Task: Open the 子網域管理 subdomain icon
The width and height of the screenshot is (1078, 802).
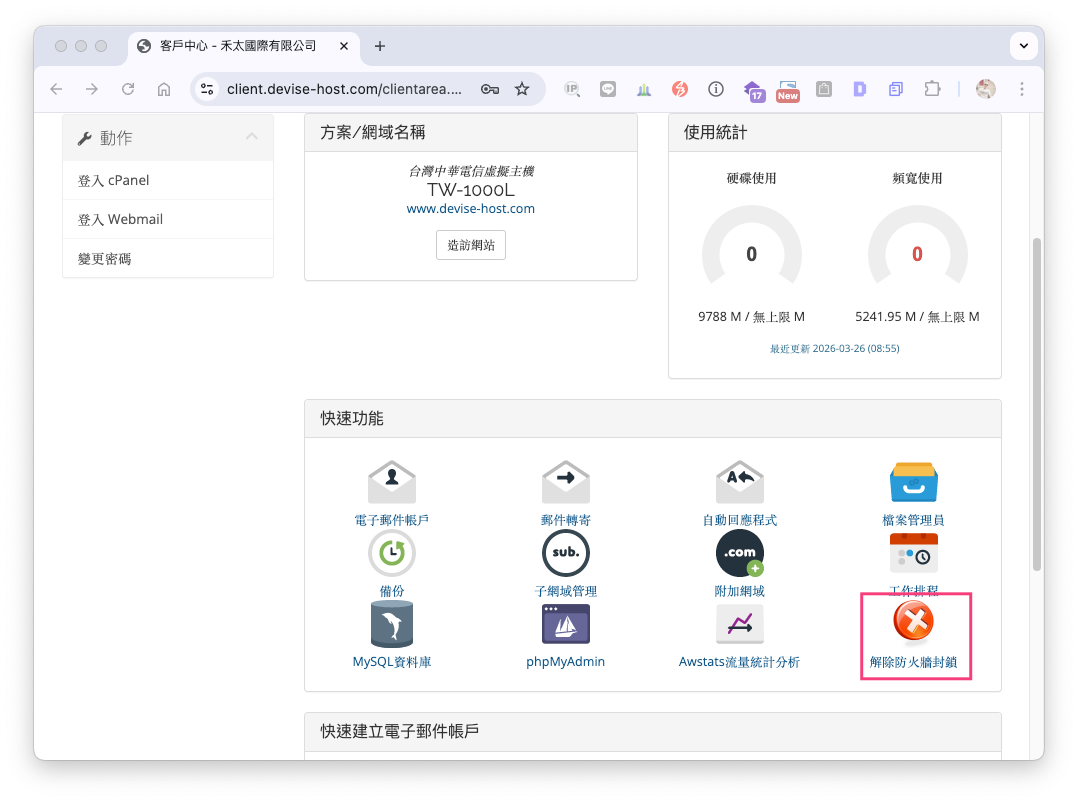Action: coord(565,554)
